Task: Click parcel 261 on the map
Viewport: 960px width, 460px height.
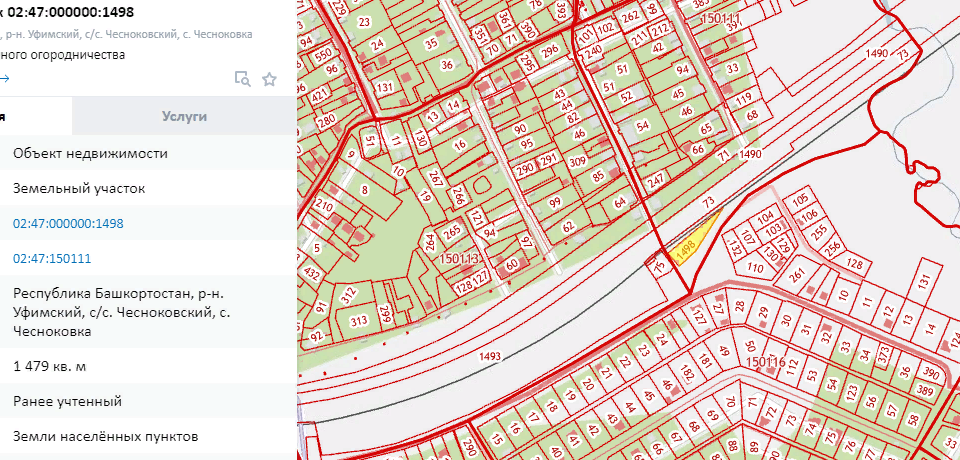Action: (x=797, y=275)
